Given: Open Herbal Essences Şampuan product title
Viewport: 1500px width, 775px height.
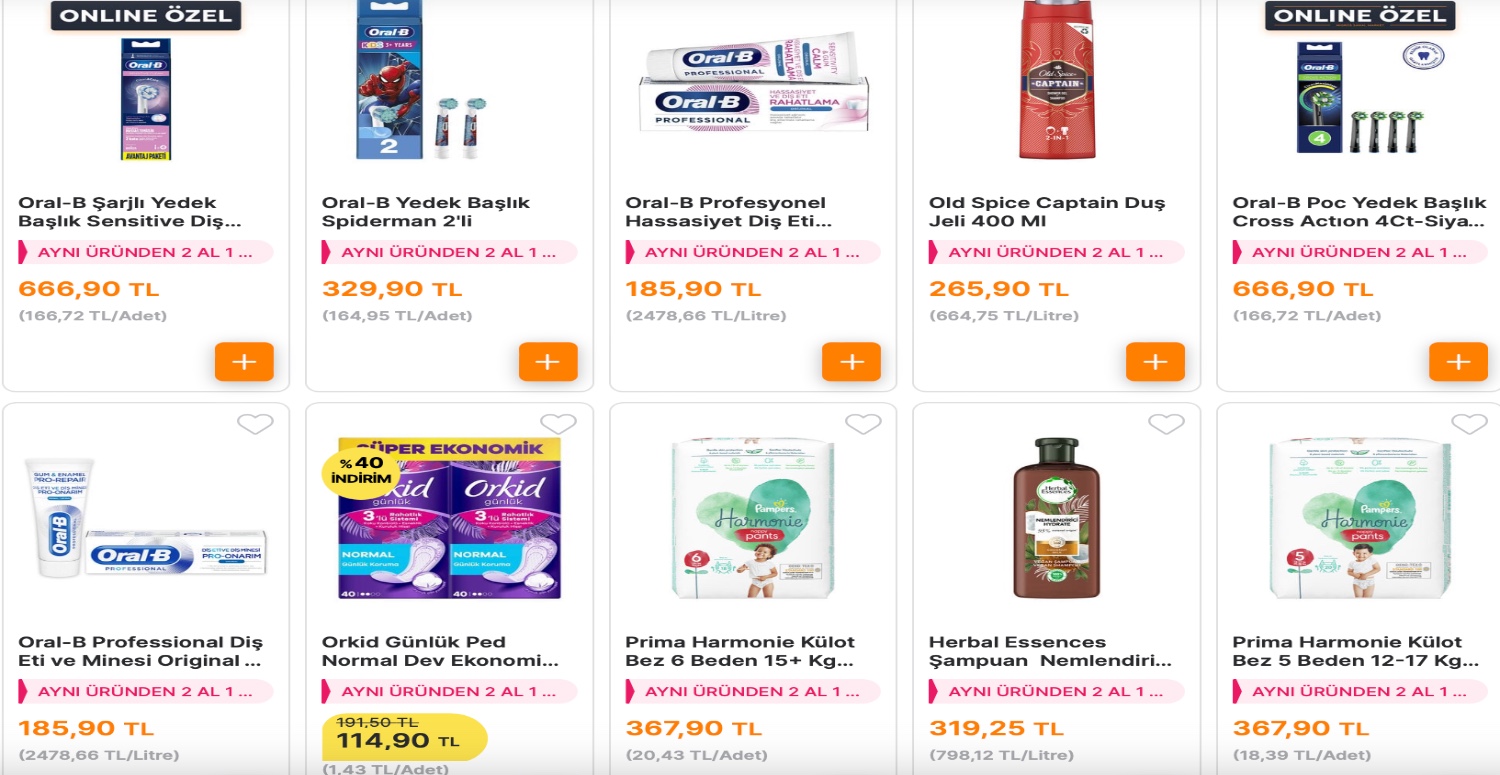Looking at the screenshot, I should 1049,651.
